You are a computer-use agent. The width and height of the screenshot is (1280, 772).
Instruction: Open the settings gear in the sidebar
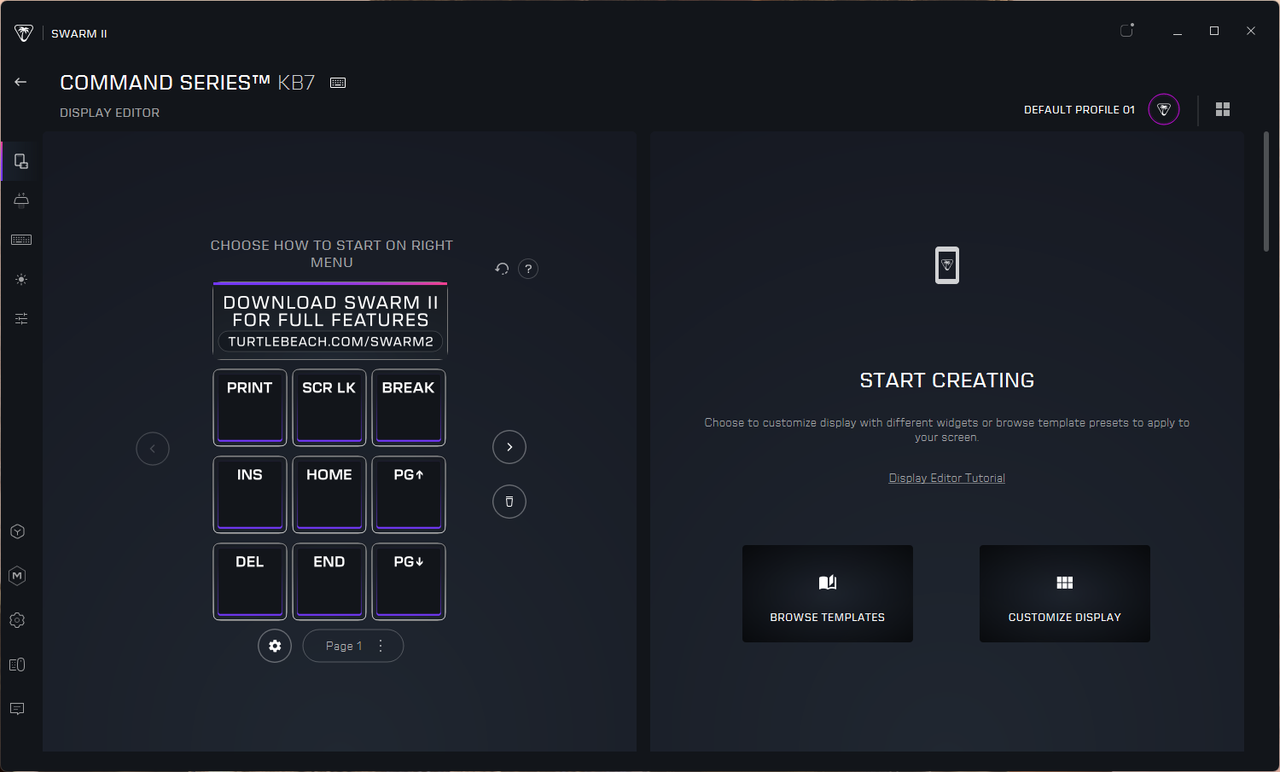(x=17, y=620)
